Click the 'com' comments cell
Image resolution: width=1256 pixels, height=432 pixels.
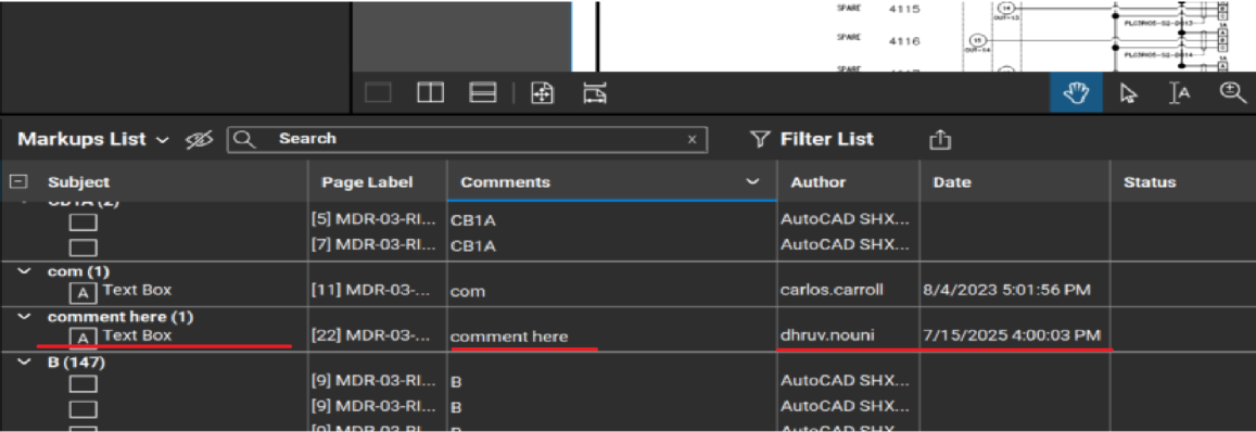(x=466, y=292)
